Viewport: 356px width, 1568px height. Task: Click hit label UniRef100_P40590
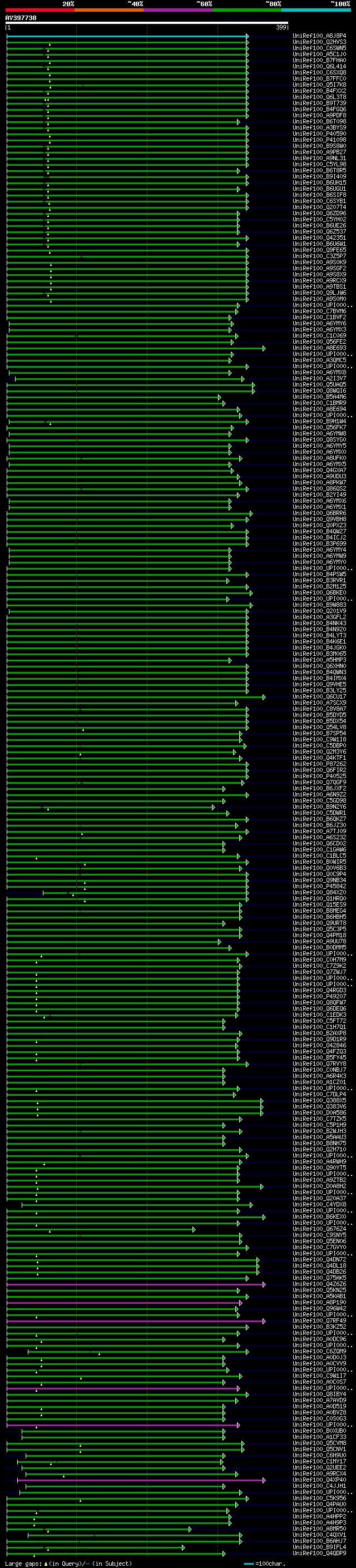[319, 135]
